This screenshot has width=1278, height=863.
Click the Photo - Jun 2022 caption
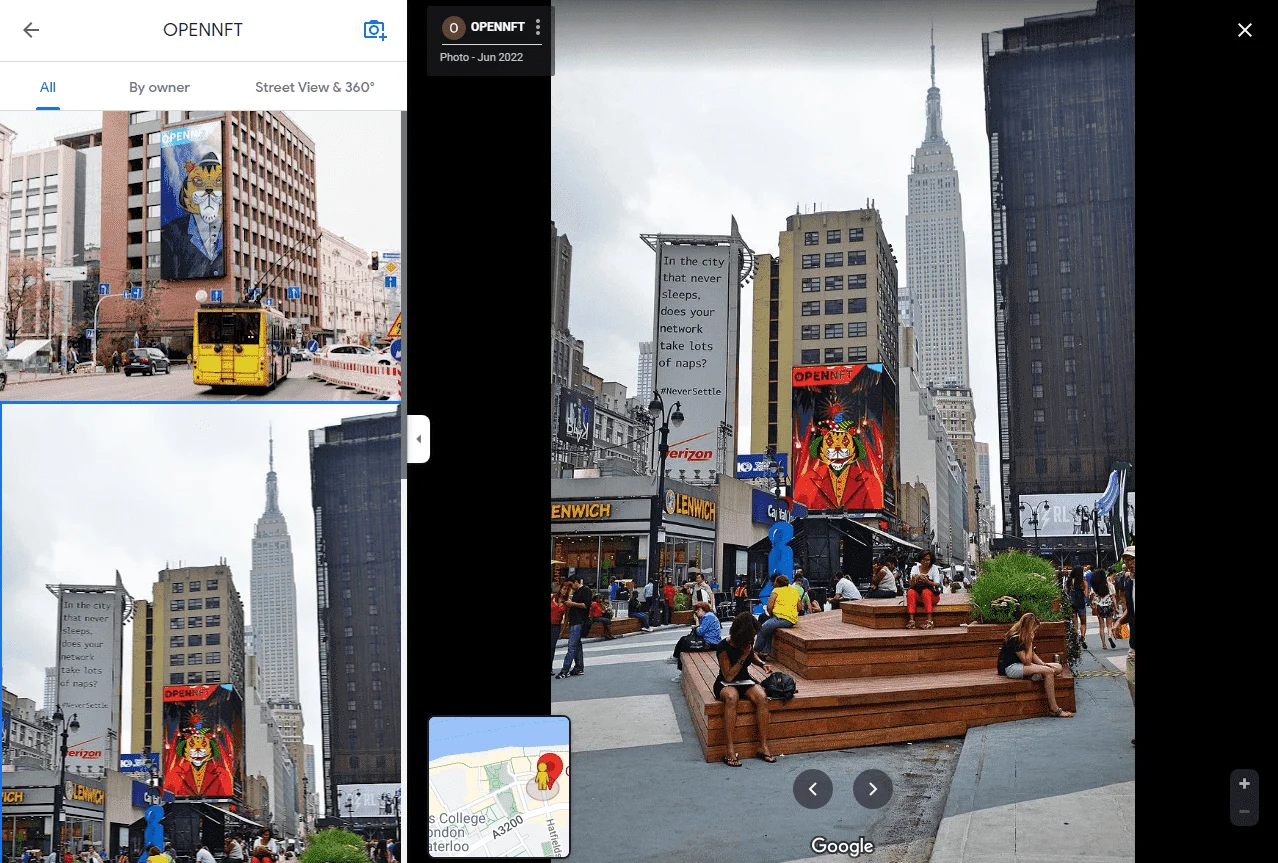click(481, 57)
